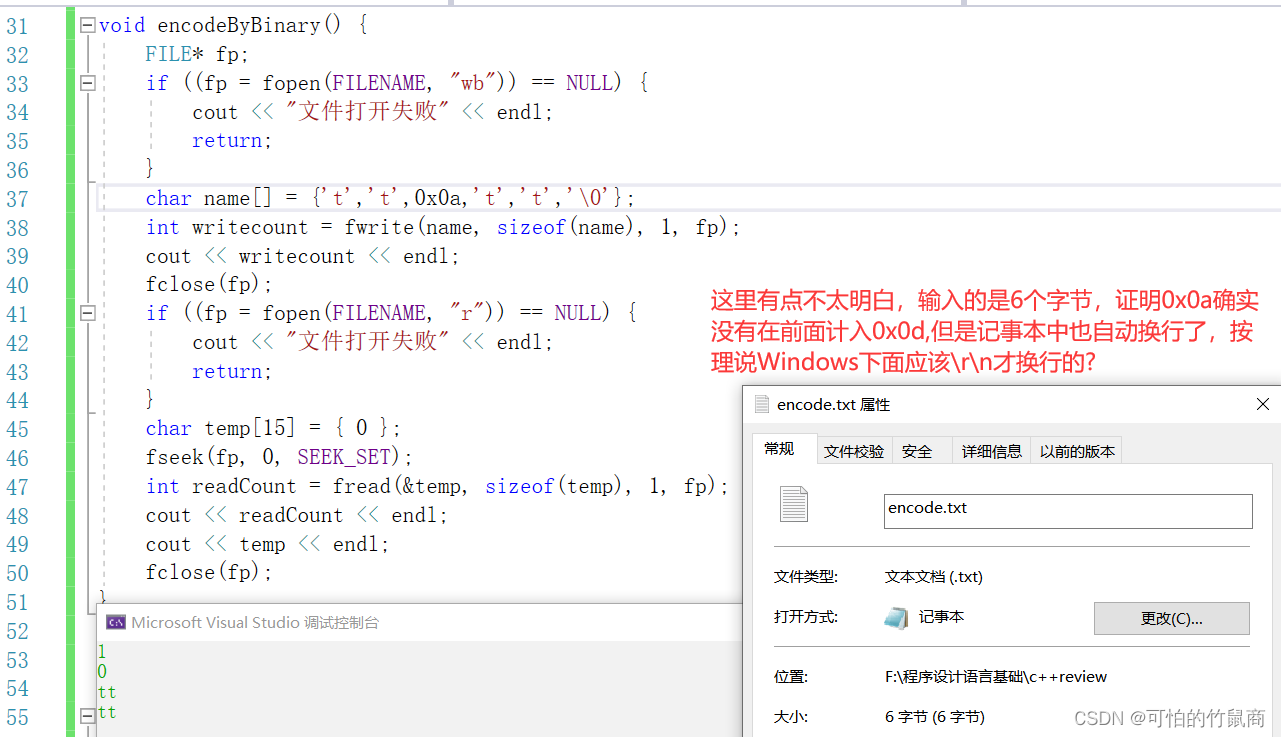Viewport: 1281px width, 737px height.
Task: Click the console output '0' line
Action: (x=102, y=672)
